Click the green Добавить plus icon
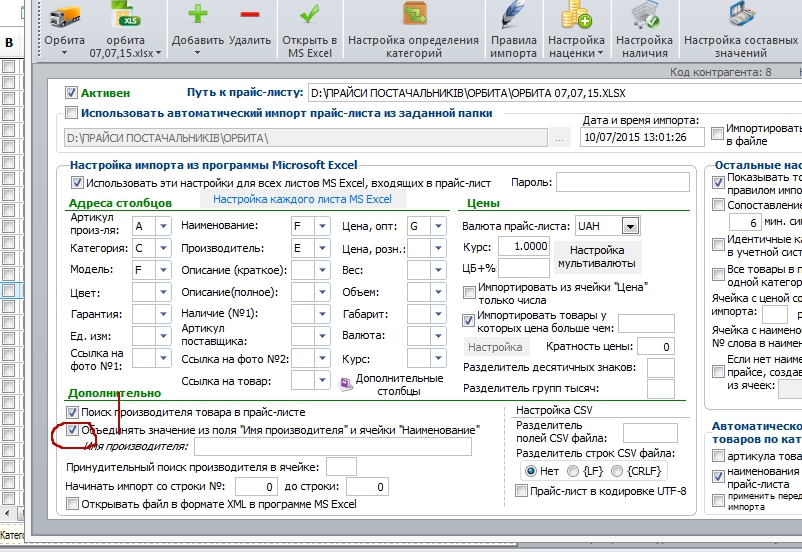The width and height of the screenshot is (802, 552). (197, 14)
